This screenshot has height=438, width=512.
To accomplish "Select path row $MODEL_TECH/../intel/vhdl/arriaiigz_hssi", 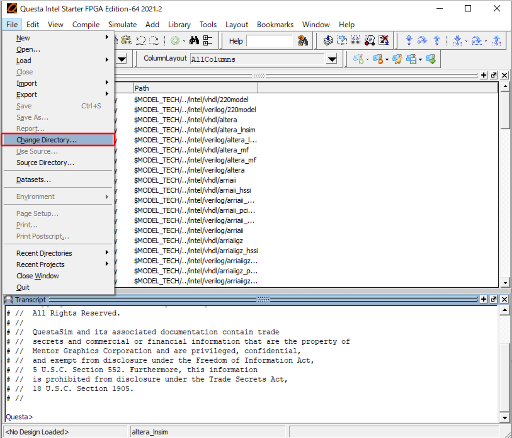I will click(196, 251).
